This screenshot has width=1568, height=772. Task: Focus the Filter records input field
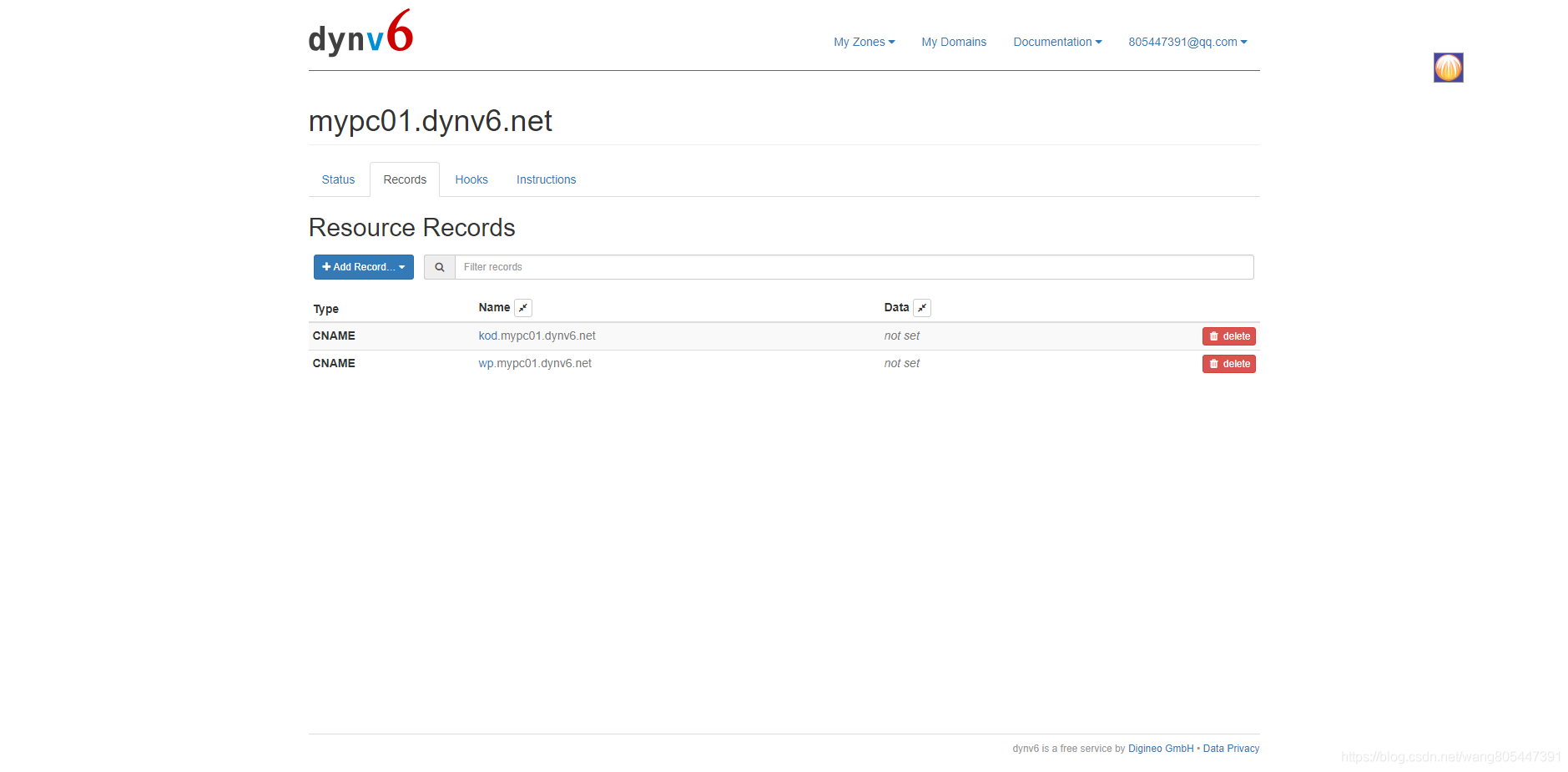coord(853,267)
